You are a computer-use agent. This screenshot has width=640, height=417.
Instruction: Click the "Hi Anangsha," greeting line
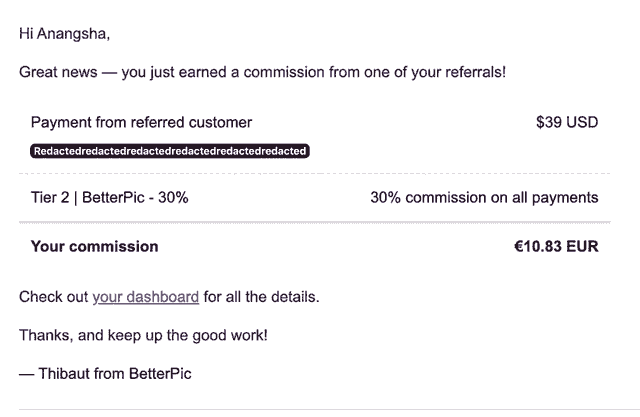coord(64,34)
